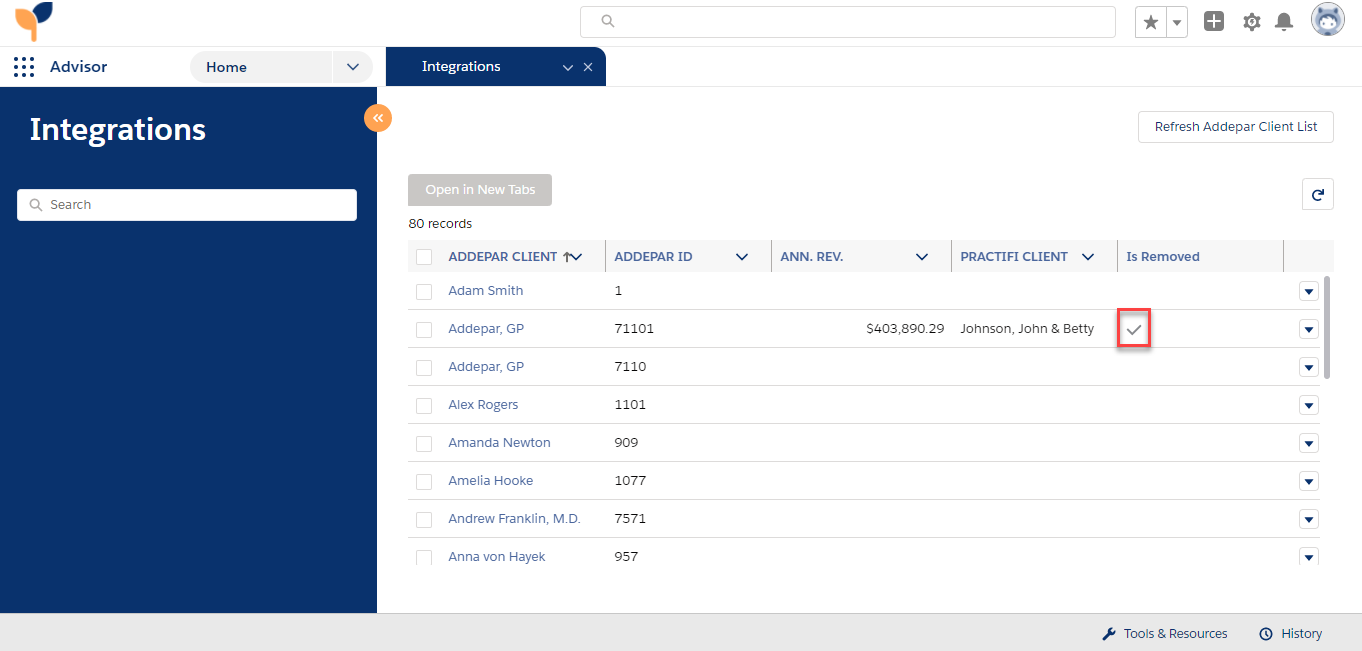Collapse the Integrations sidebar with orange chevron
The image size is (1362, 651).
[x=378, y=117]
